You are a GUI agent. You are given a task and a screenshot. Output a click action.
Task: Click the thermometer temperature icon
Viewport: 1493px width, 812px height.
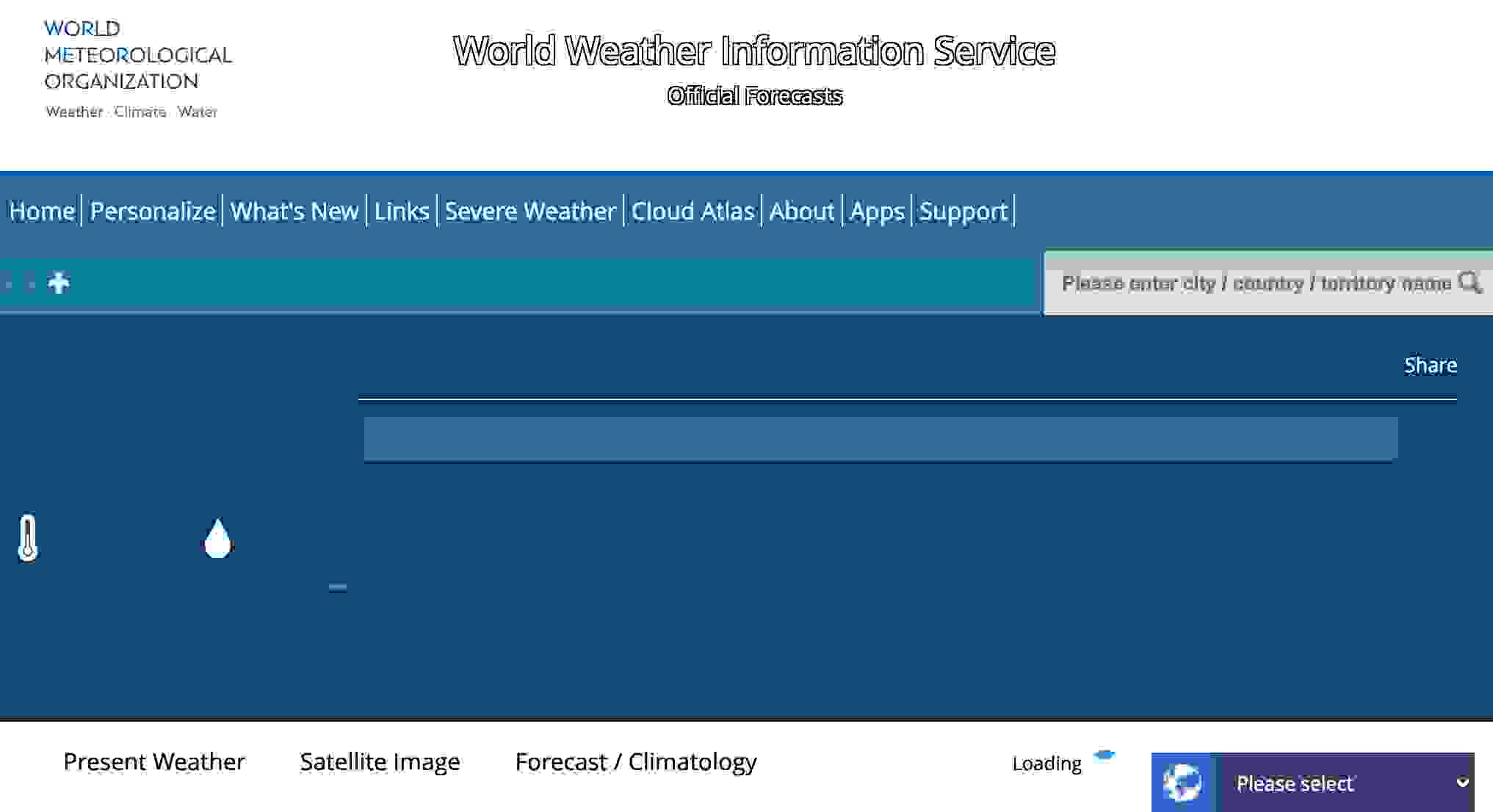28,537
